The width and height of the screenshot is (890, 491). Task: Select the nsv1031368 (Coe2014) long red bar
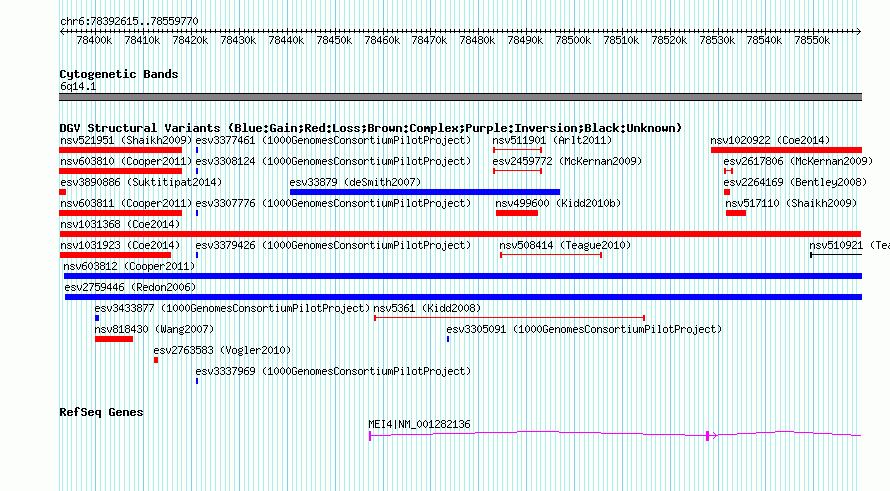[460, 234]
